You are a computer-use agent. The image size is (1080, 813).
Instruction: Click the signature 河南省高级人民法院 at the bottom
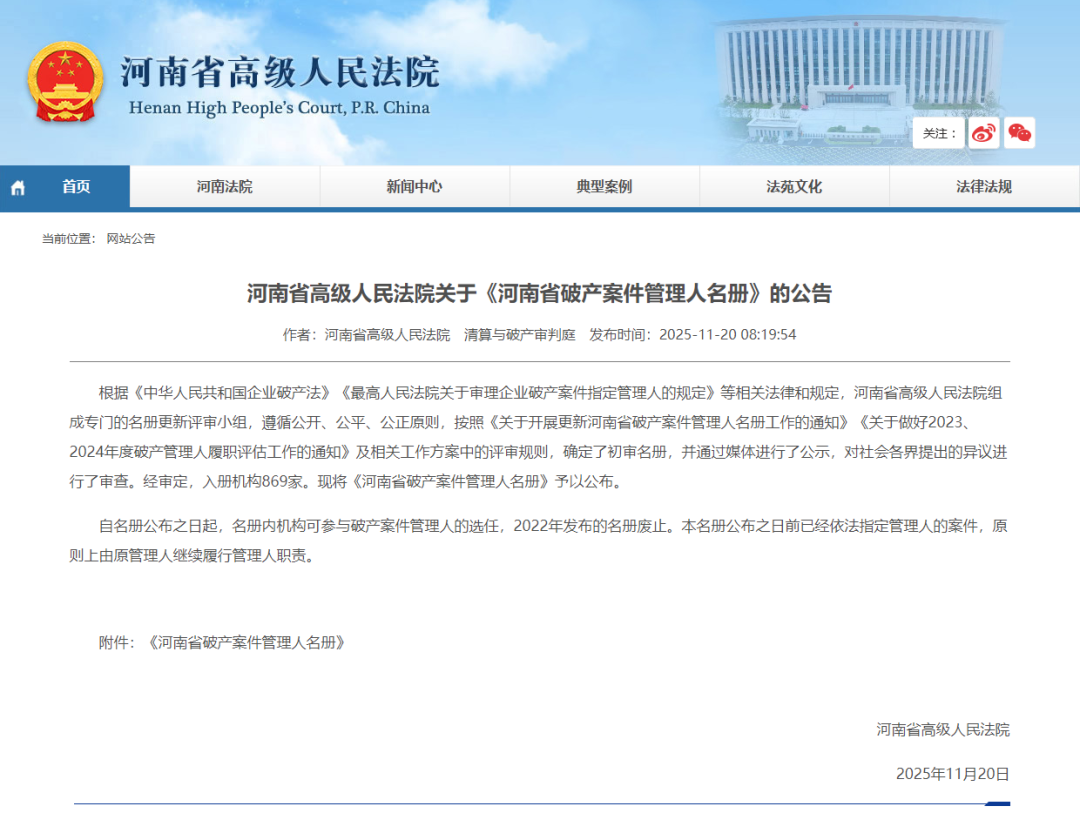point(943,730)
